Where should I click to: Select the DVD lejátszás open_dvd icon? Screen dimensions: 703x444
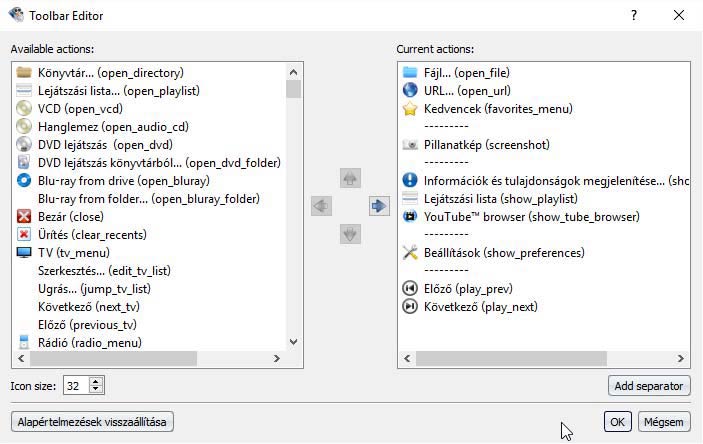pyautogui.click(x=24, y=144)
